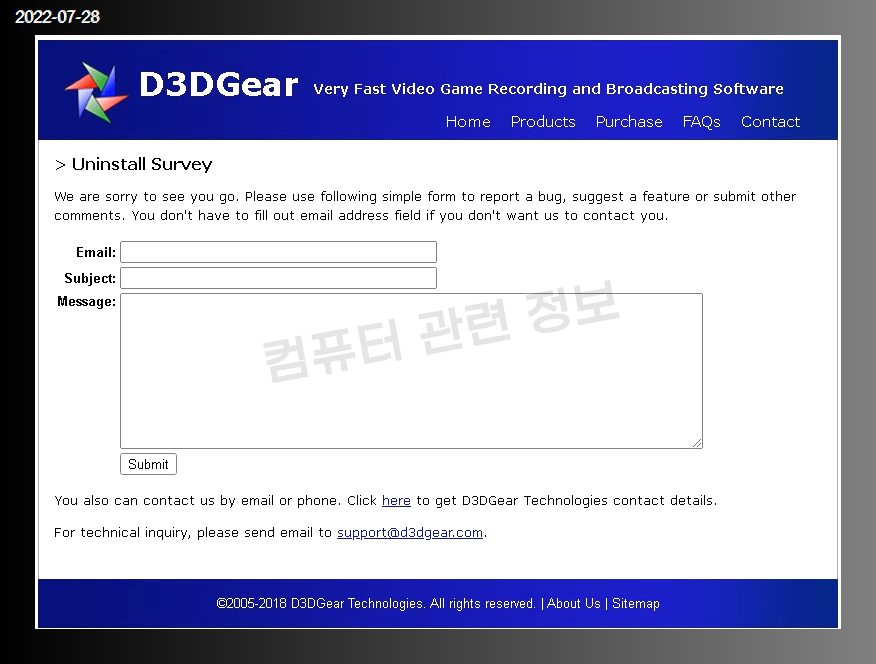Click the D3DGear title text in header
Viewport: 876px width, 664px height.
(x=218, y=85)
